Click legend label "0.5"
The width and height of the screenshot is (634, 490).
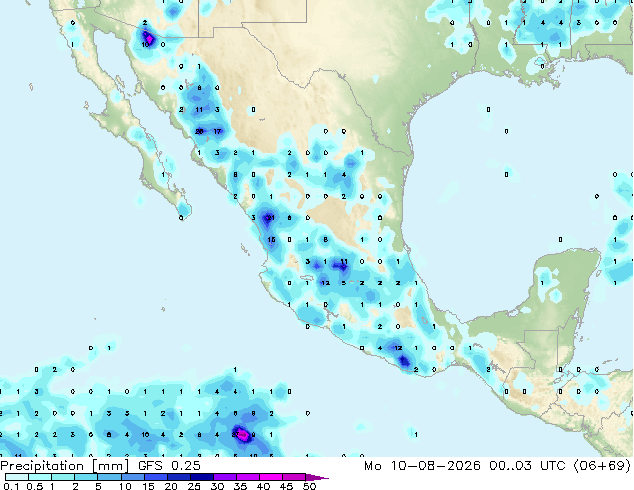(x=35, y=486)
